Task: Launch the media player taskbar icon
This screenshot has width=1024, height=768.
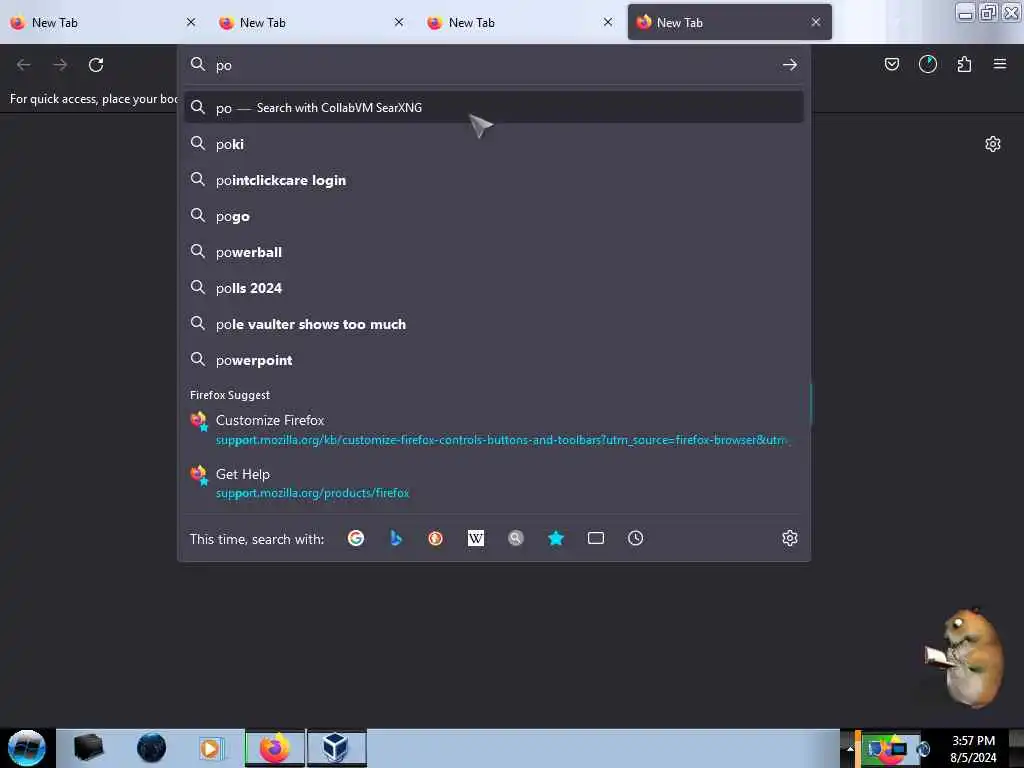Action: point(210,748)
